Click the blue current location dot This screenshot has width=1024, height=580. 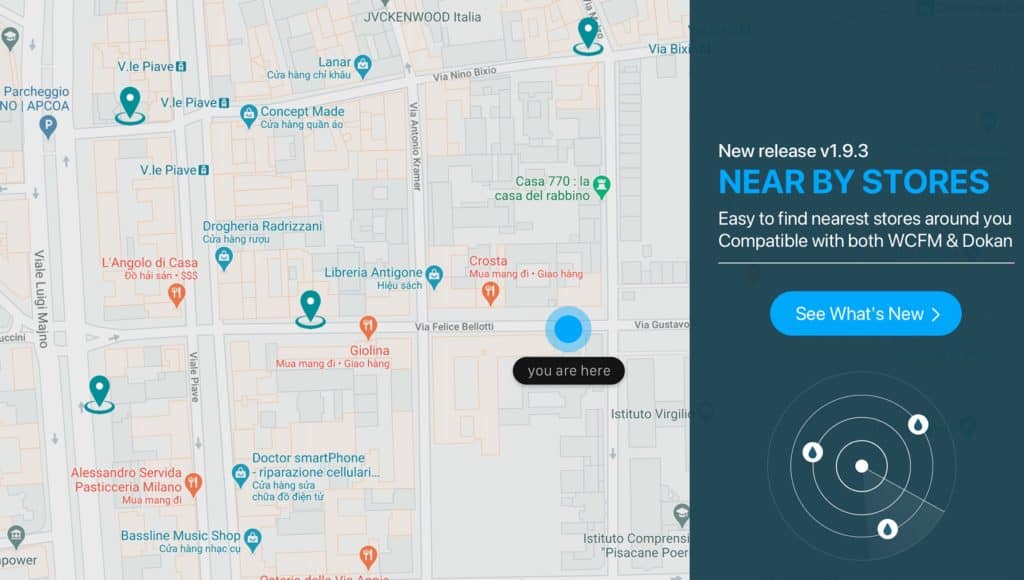[x=568, y=328]
